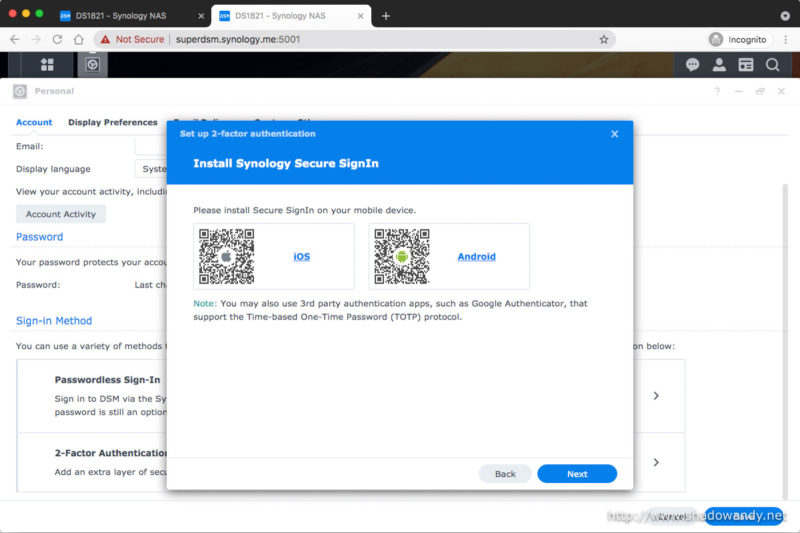
Task: Switch to Display Preferences tab
Action: click(x=113, y=122)
